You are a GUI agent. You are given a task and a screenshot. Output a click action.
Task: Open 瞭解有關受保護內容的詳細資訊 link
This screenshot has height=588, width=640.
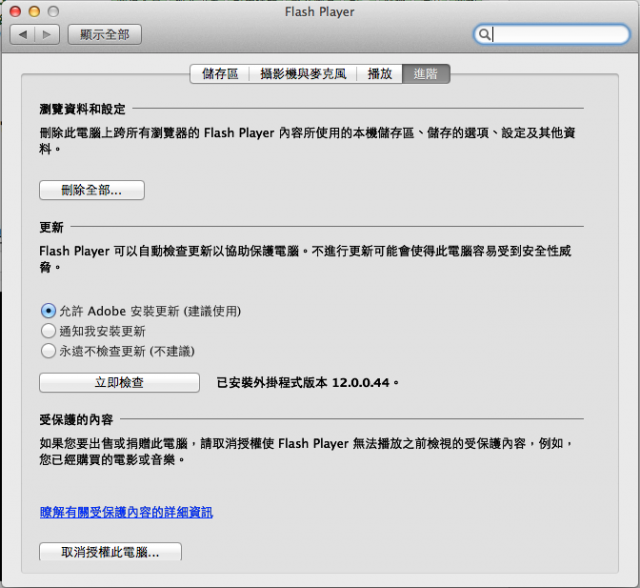pos(126,513)
